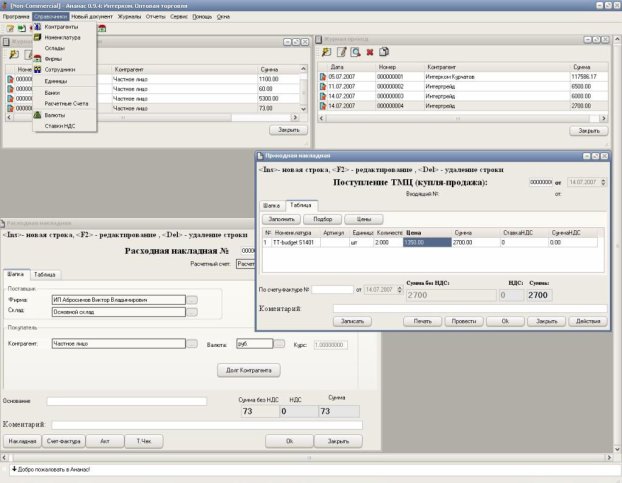Click Заполнить button
622x483 pixels.
[x=281, y=219]
